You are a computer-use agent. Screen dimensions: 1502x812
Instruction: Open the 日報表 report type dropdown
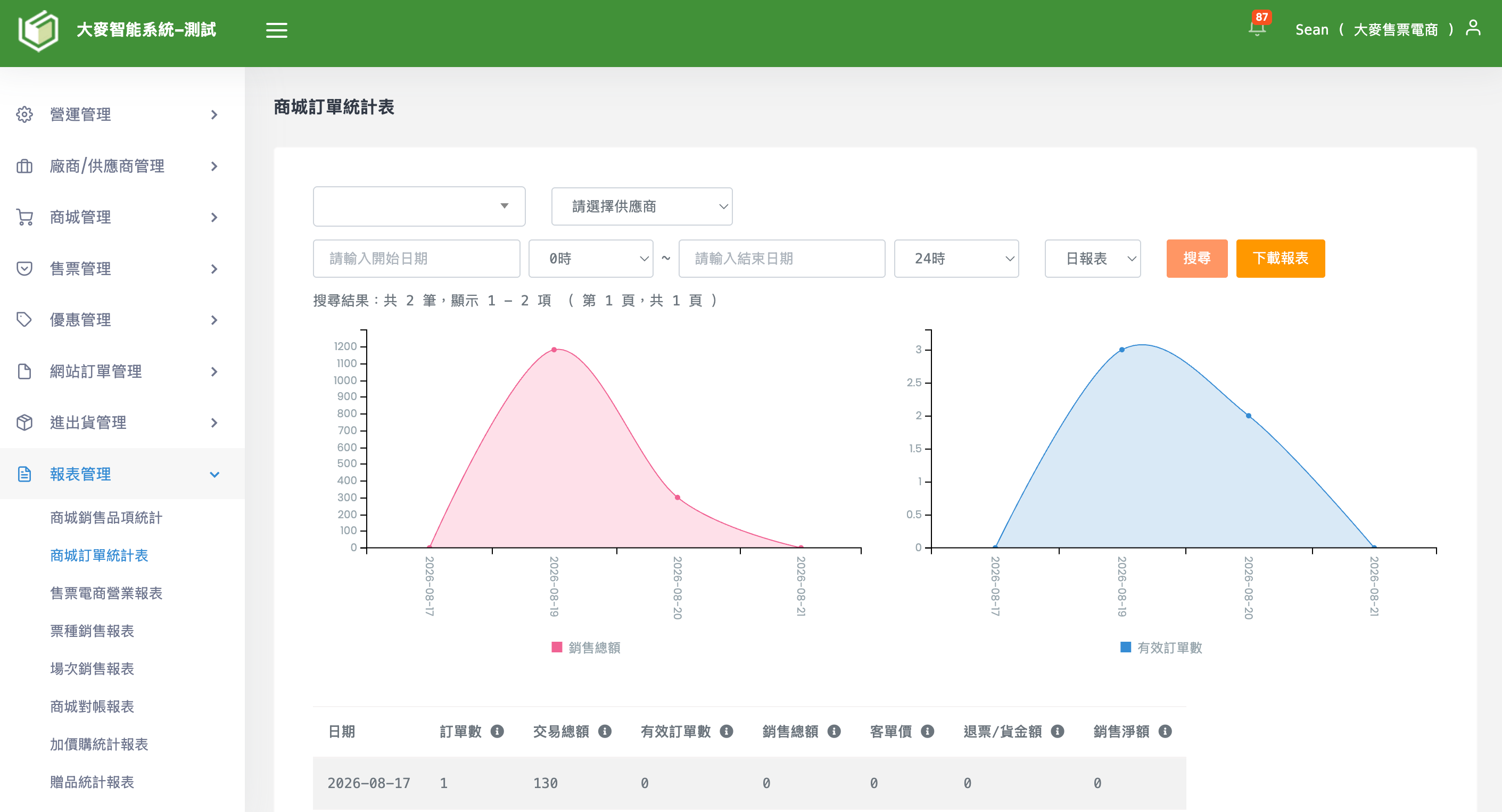click(1093, 258)
